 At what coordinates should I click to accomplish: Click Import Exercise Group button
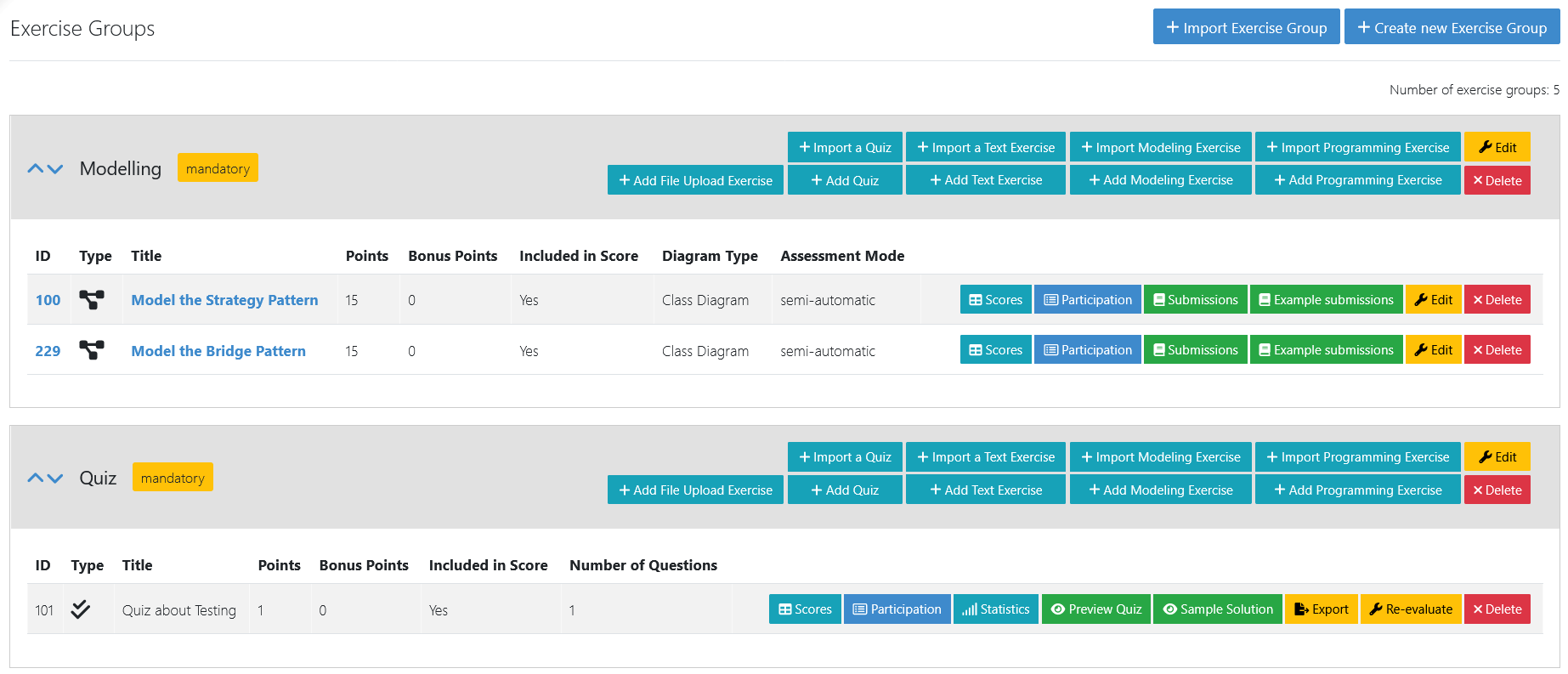1246,27
